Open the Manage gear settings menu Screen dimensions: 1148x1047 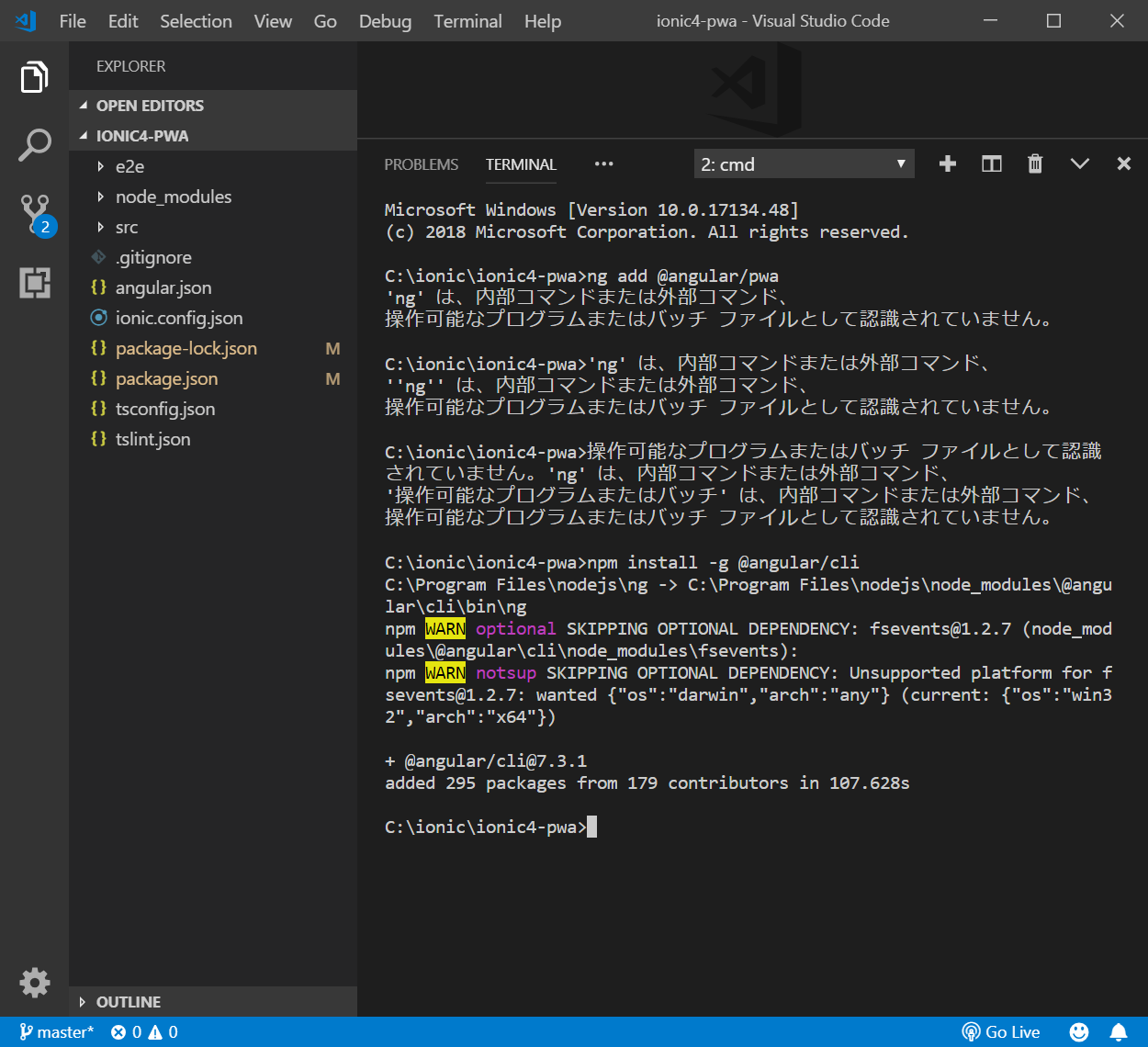[34, 983]
